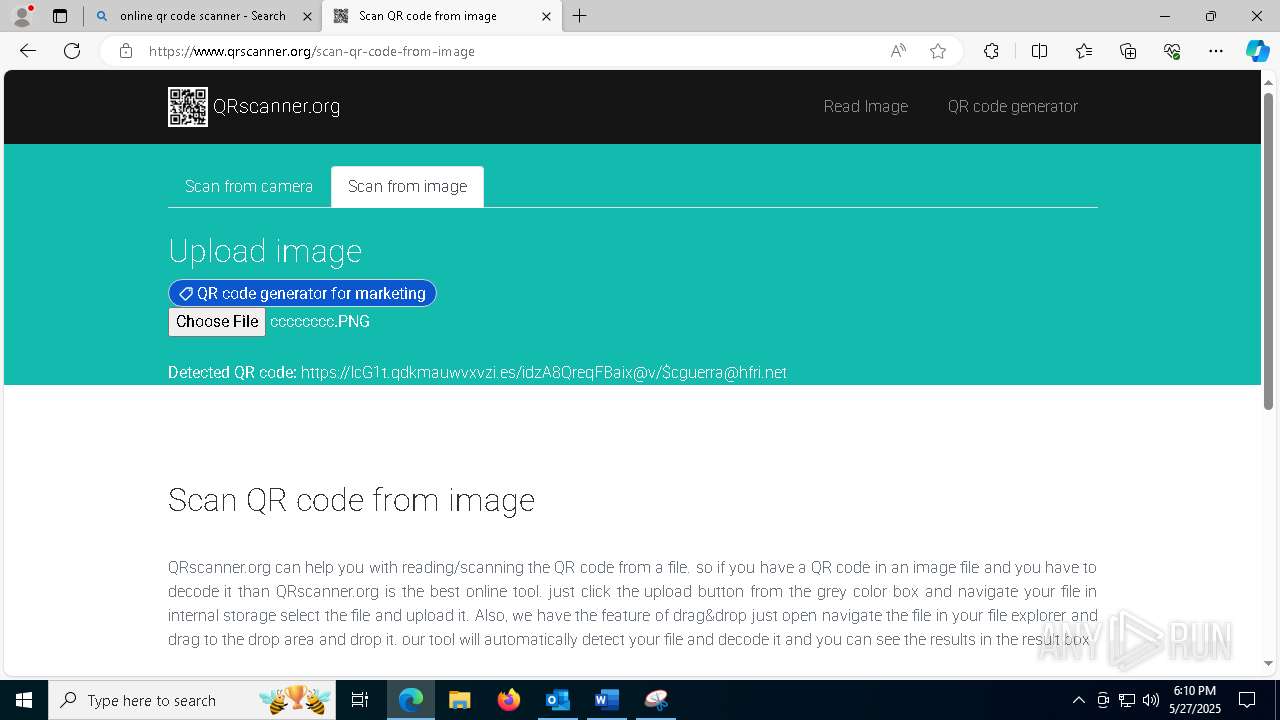Open the Favorites list icon
This screenshot has height=720, width=1280.
(x=1084, y=51)
